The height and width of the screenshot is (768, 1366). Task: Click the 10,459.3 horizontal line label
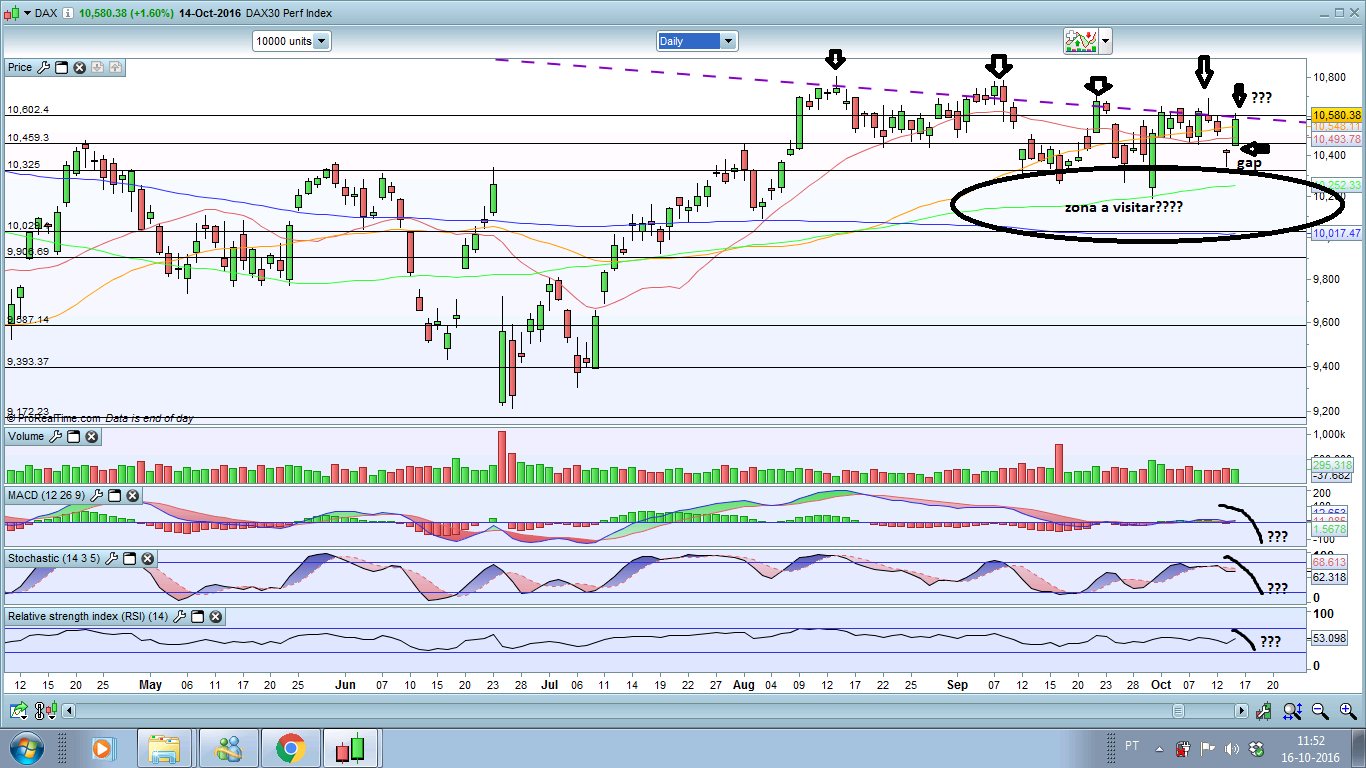28,138
